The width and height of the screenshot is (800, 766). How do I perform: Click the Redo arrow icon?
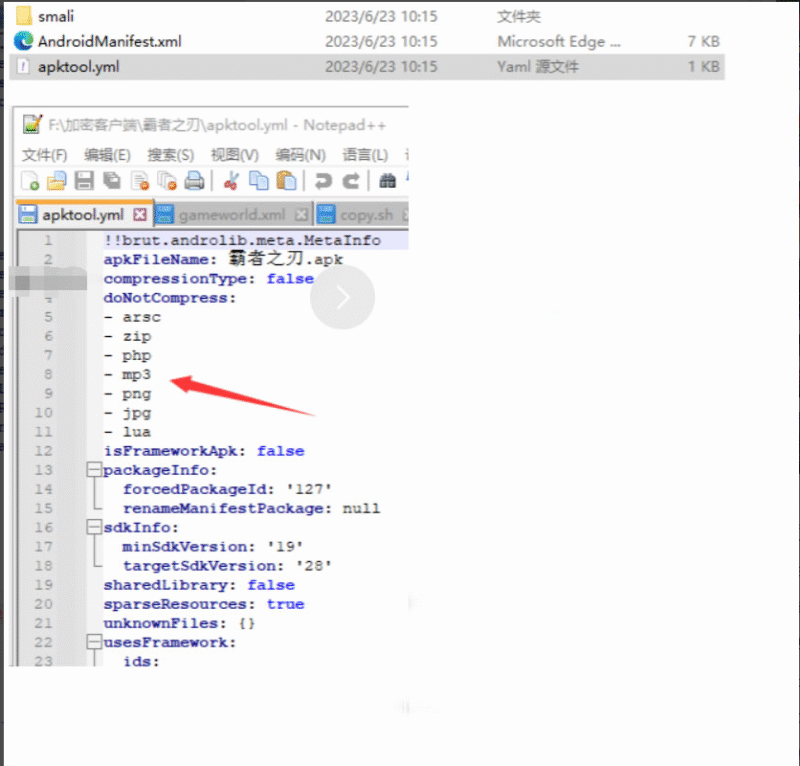click(x=351, y=181)
